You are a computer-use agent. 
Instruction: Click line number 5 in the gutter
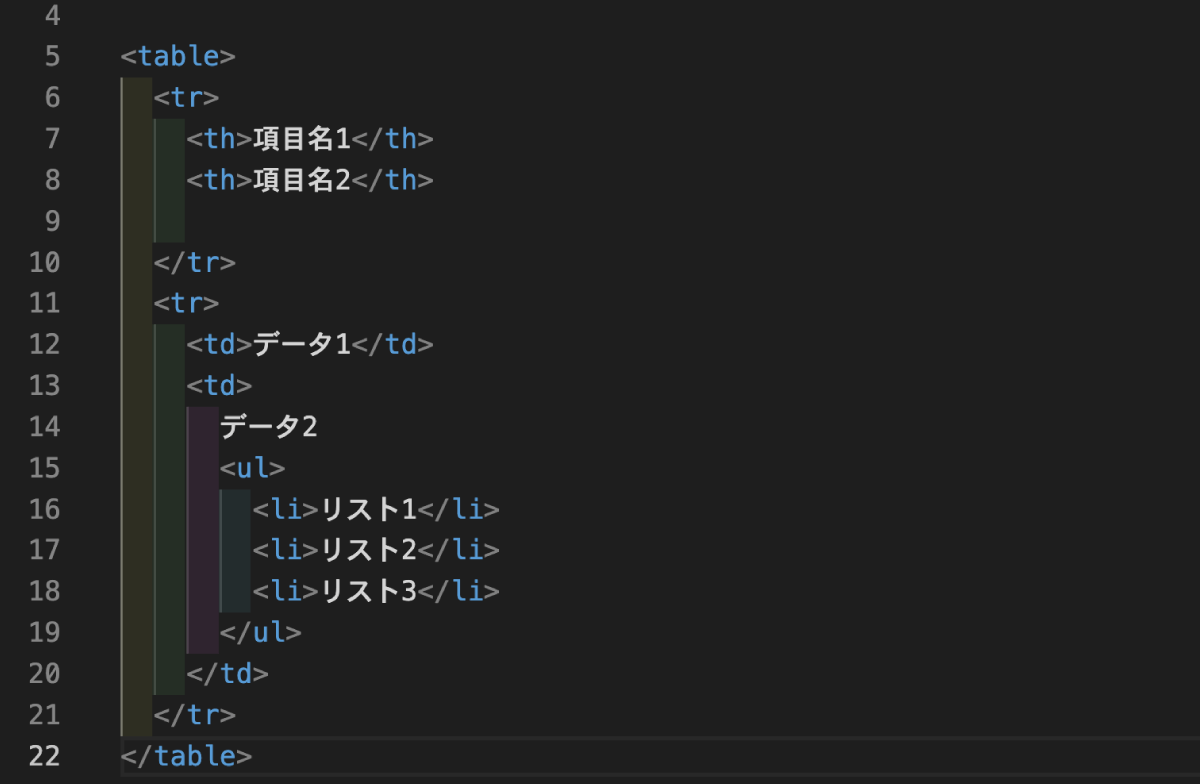pos(52,56)
